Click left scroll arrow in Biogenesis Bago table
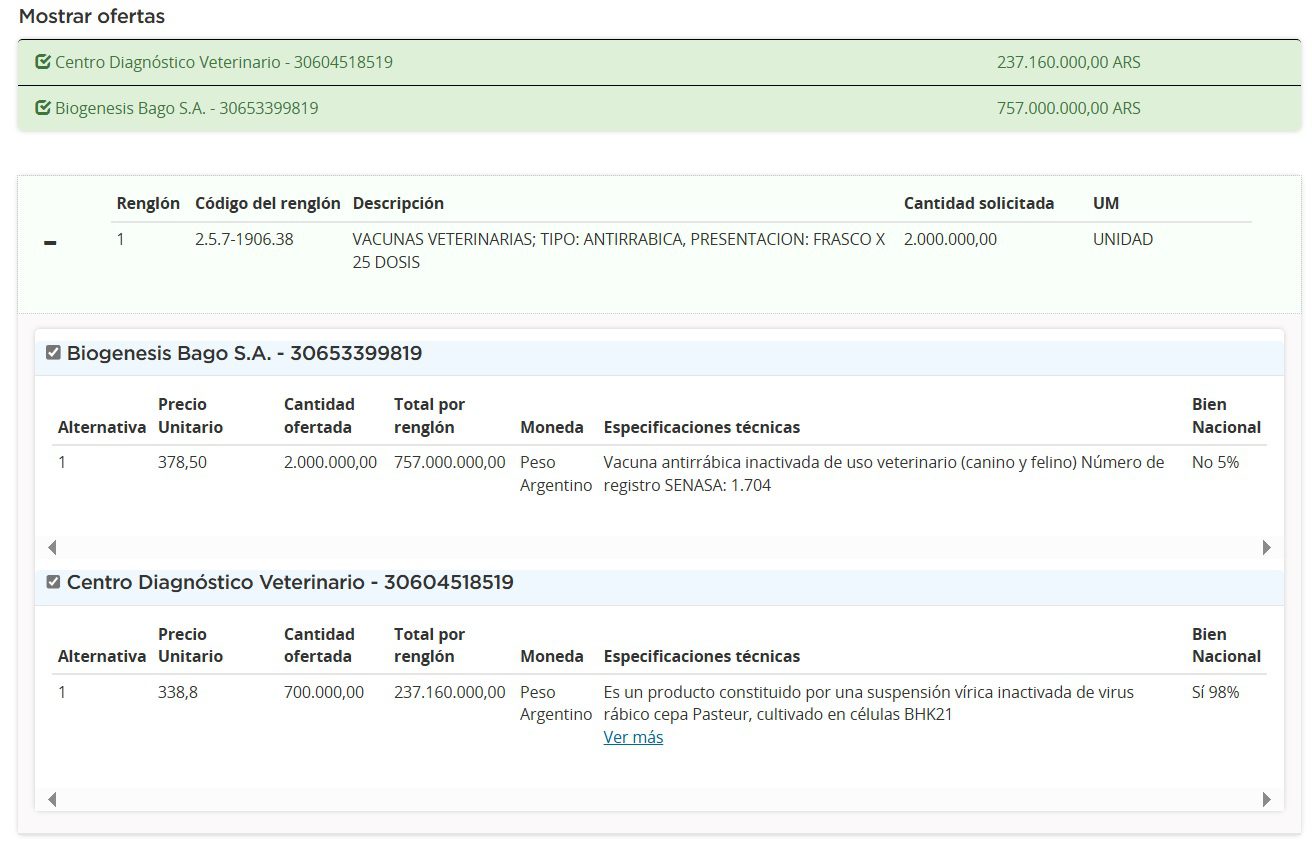 click(52, 548)
